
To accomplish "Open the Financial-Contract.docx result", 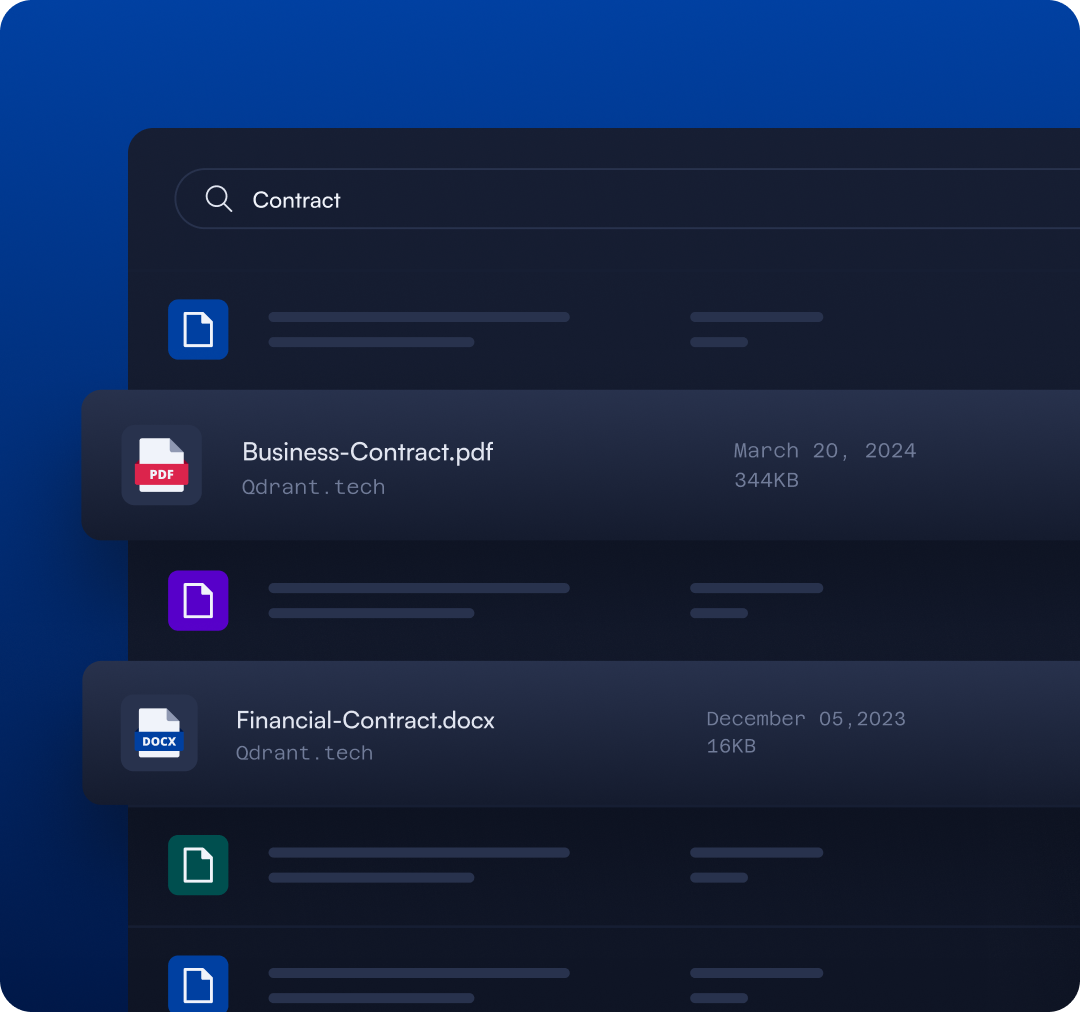I will tap(365, 720).
